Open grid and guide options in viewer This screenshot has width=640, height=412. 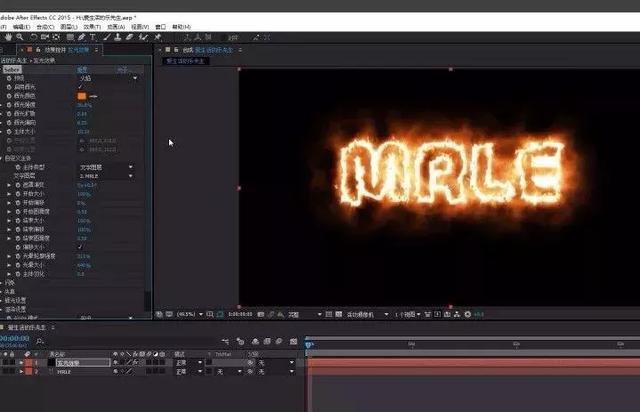pyautogui.click(x=210, y=314)
